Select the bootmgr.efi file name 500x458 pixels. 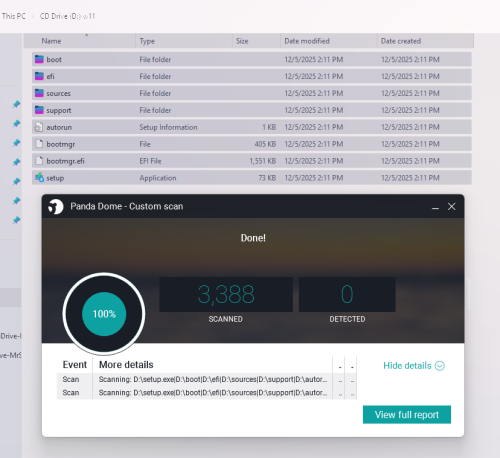pos(65,161)
